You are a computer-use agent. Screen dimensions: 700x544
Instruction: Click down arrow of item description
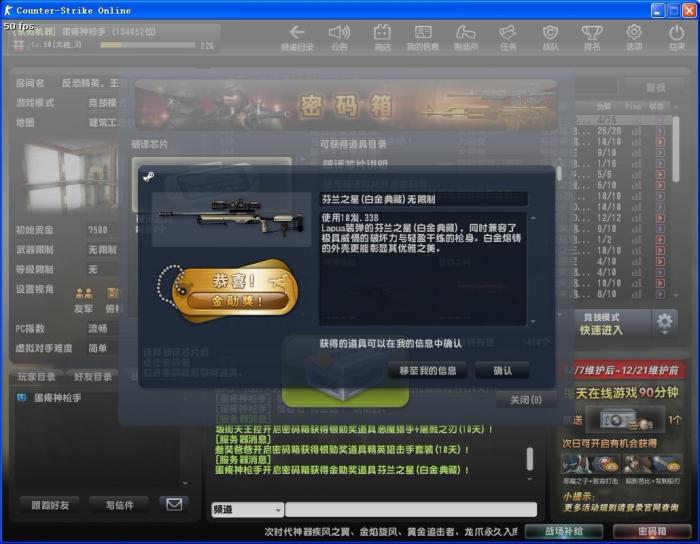[x=533, y=321]
